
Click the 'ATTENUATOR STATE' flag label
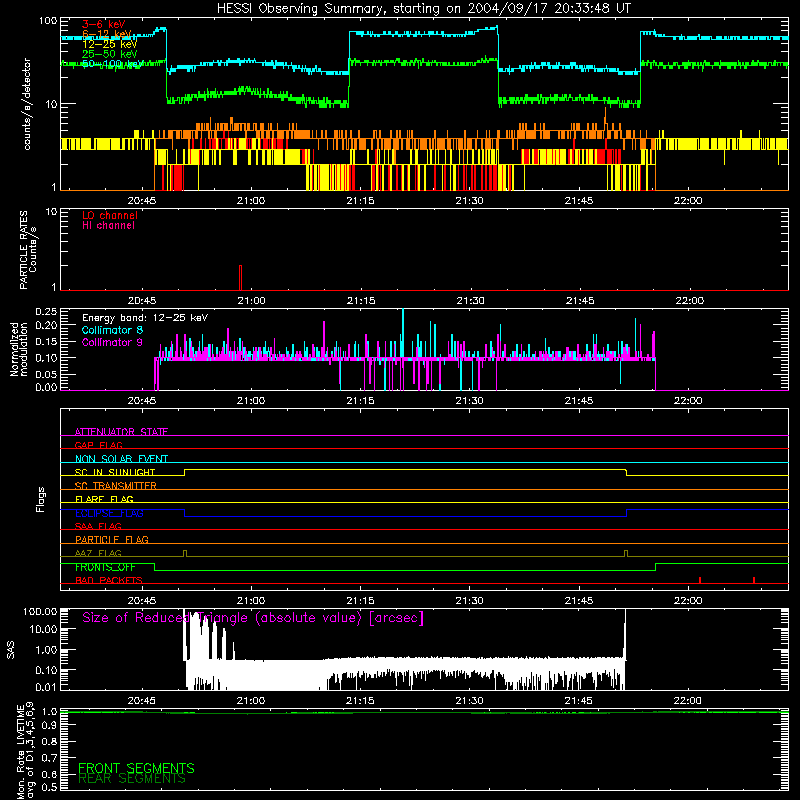tap(121, 432)
